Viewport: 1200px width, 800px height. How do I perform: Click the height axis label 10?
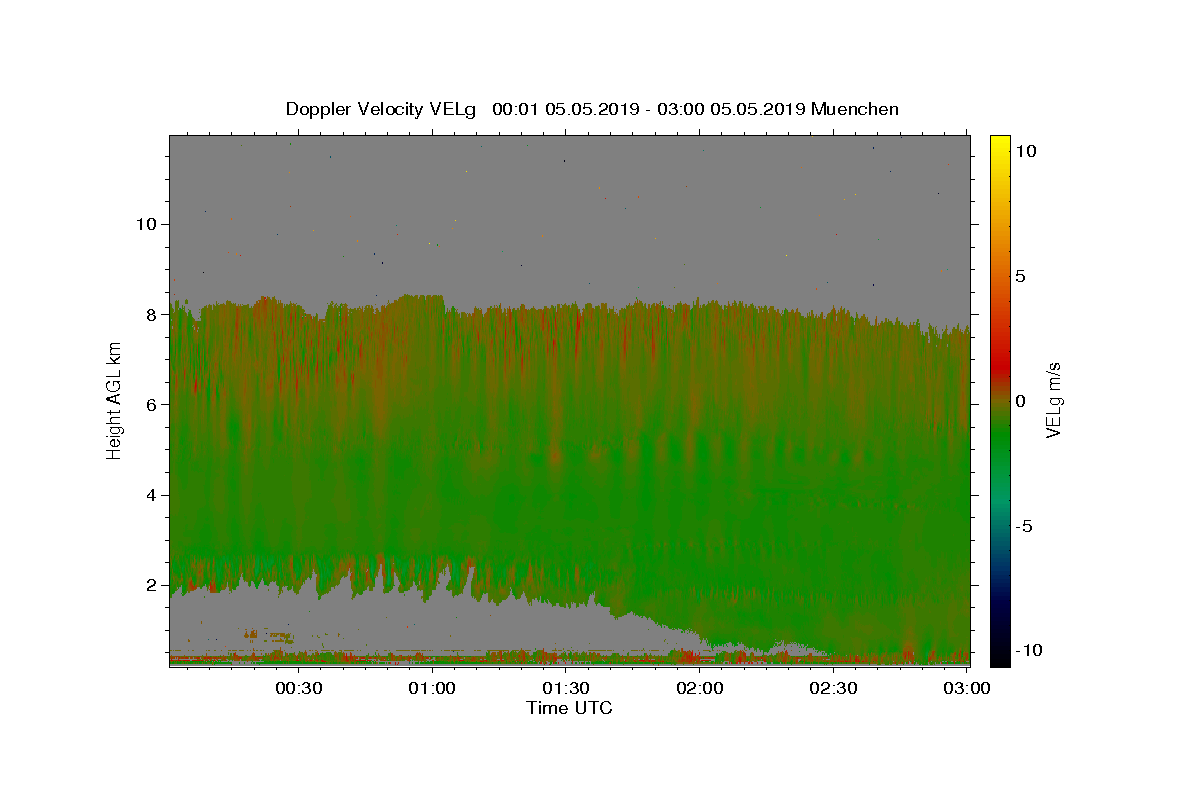click(145, 224)
